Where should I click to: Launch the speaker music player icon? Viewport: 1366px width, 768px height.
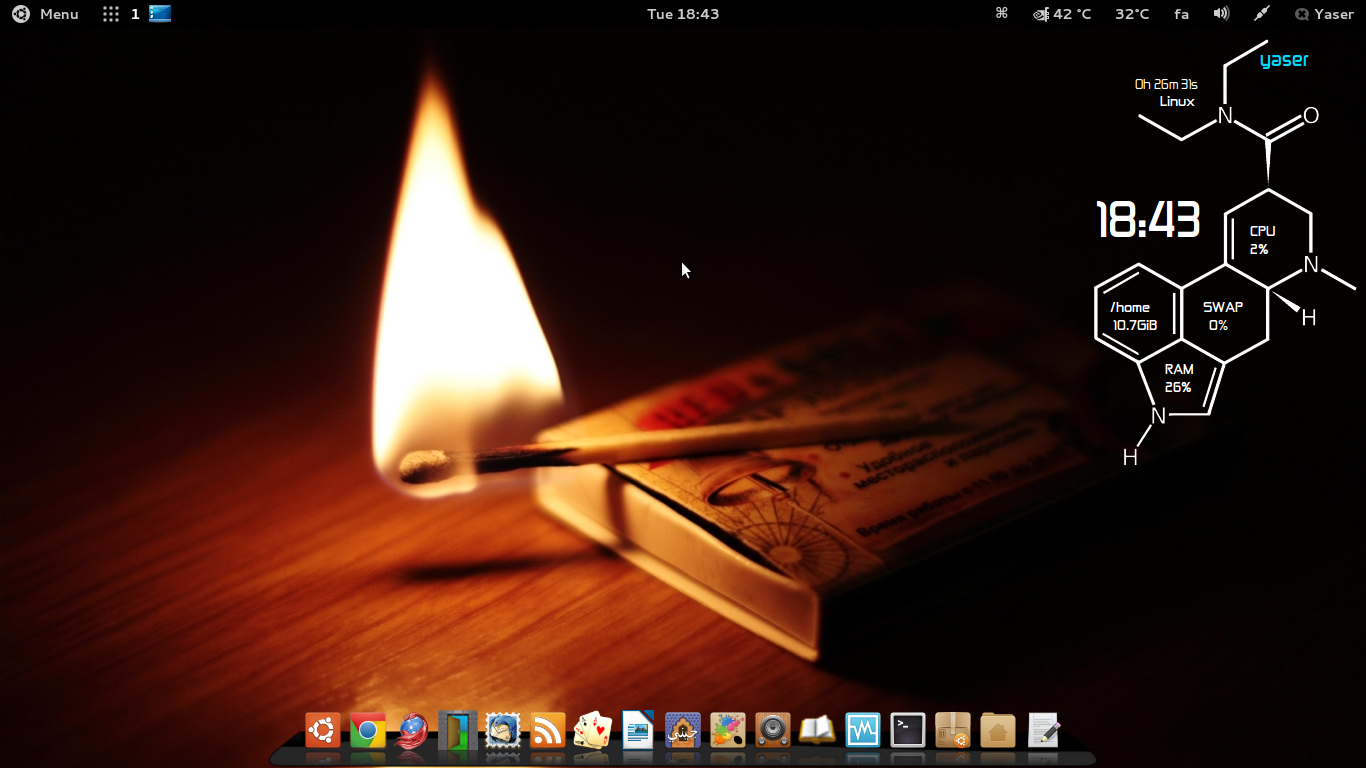coord(772,731)
